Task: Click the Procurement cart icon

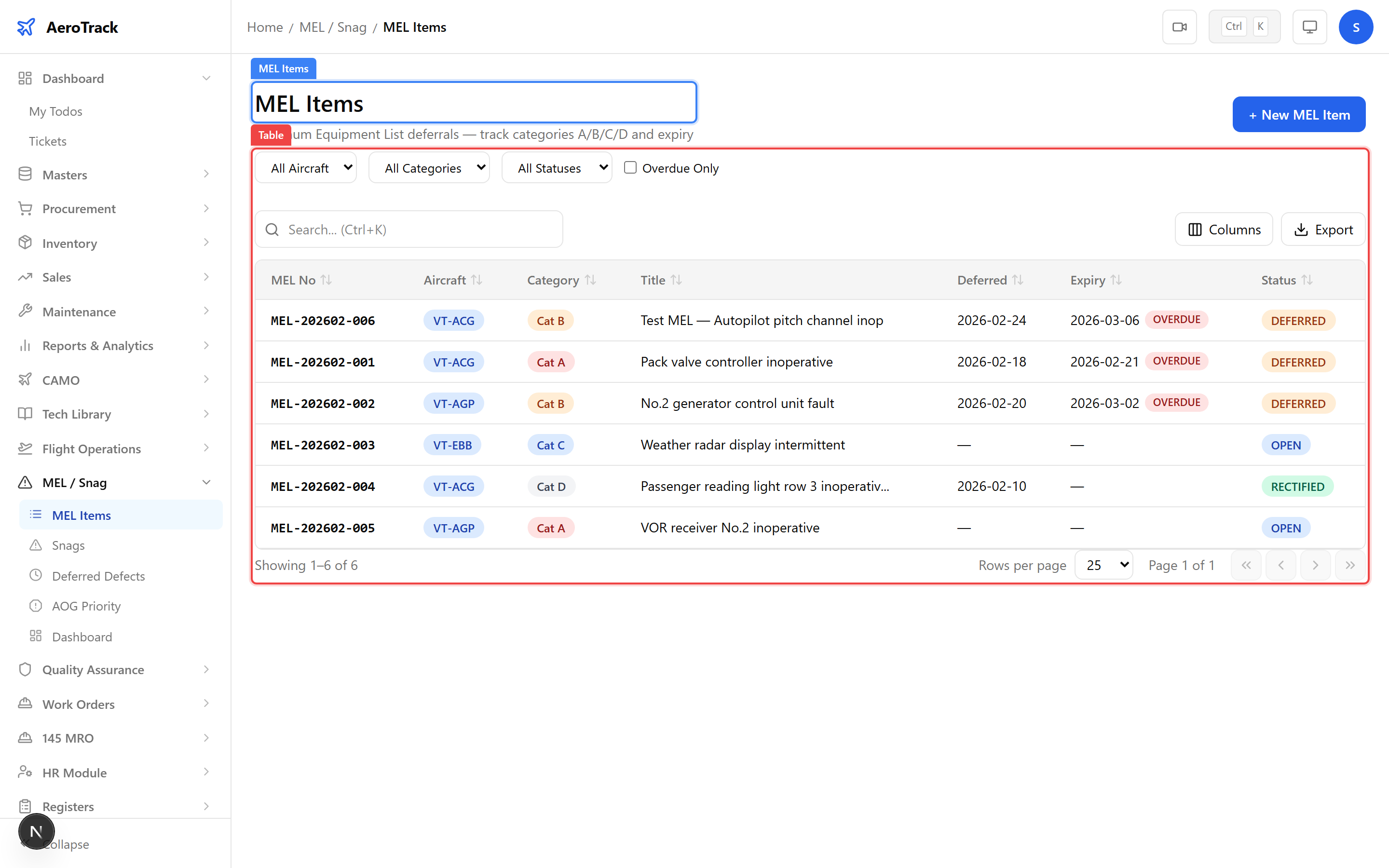Action: [25, 208]
